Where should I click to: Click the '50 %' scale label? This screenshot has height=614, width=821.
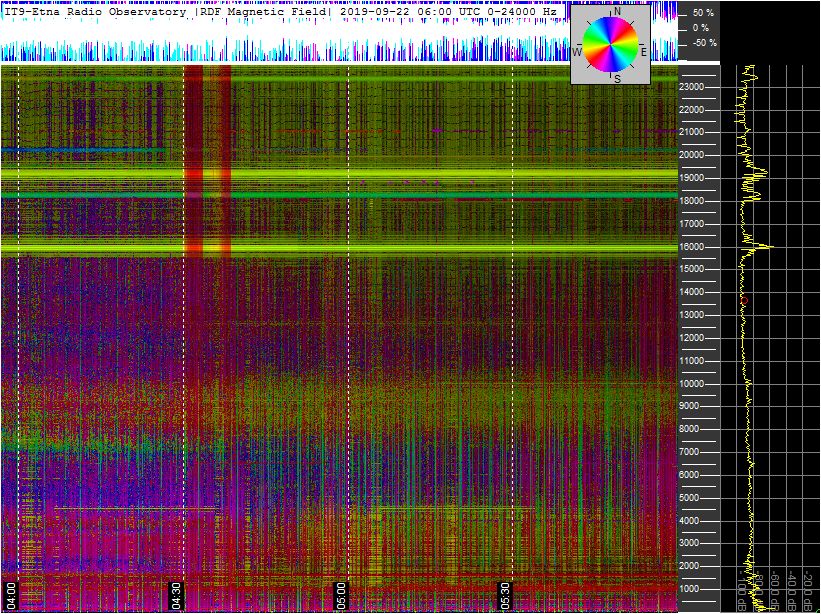click(x=703, y=13)
